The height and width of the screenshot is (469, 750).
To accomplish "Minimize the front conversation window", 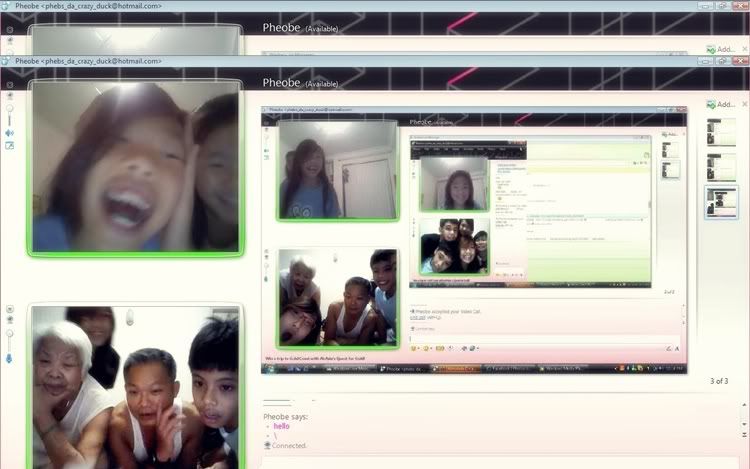I will tap(706, 61).
